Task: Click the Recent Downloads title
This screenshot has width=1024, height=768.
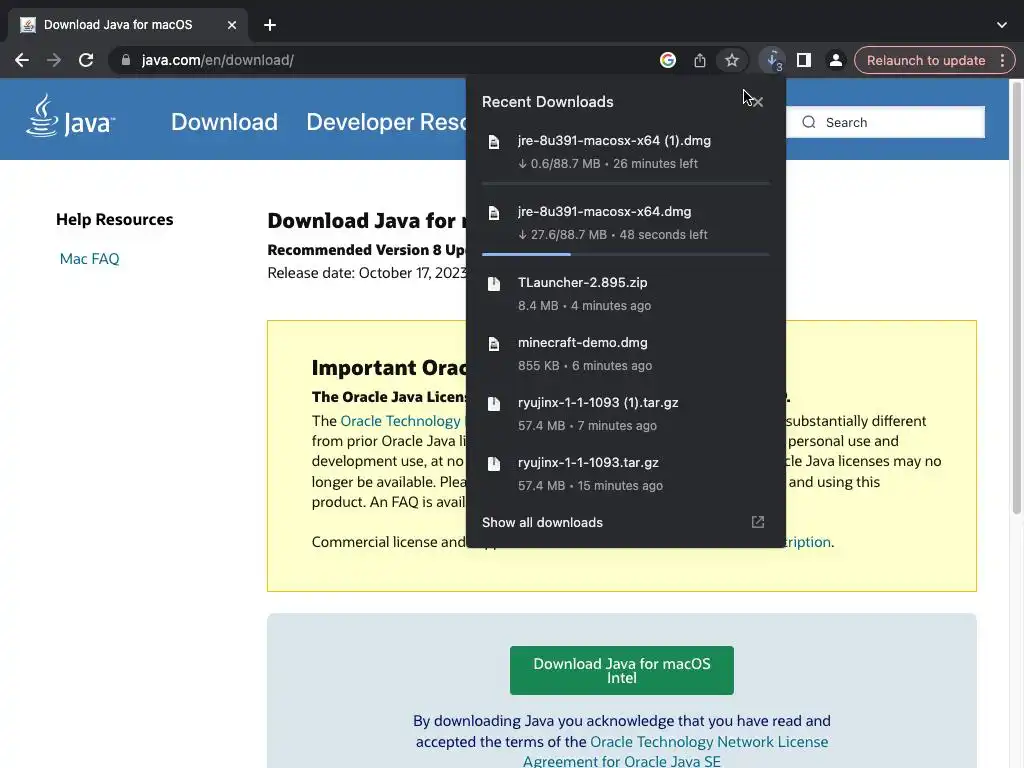Action: [547, 102]
